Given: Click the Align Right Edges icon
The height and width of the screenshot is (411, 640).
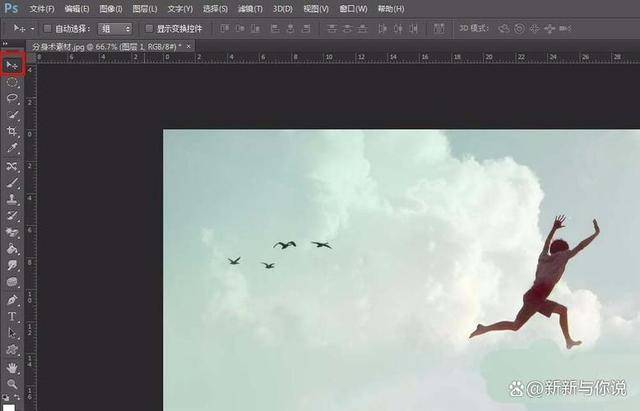Looking at the screenshot, I should (306, 29).
